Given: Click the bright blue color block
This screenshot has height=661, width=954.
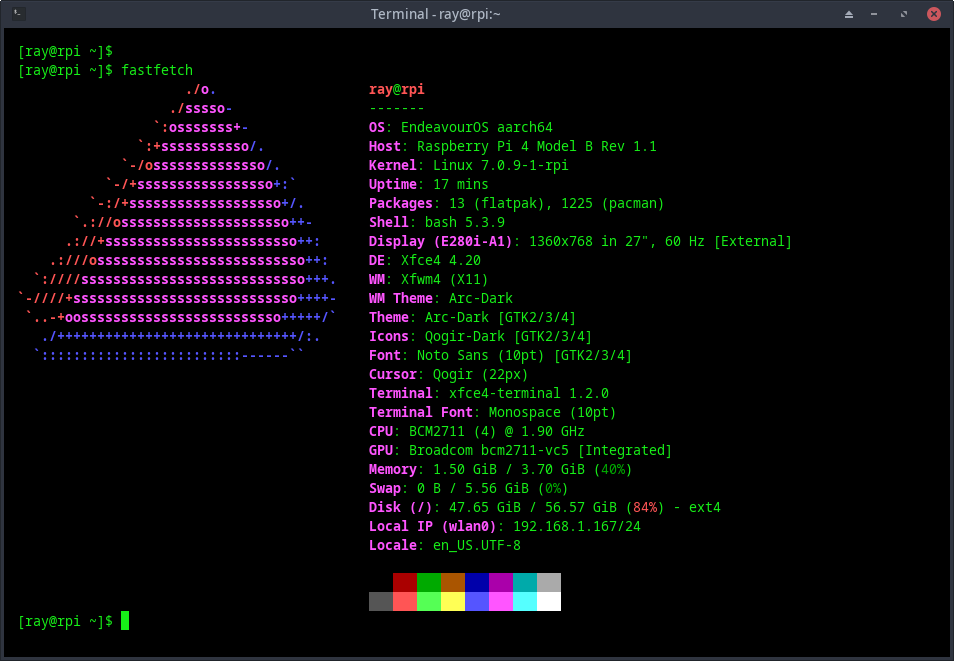Looking at the screenshot, I should [477, 601].
